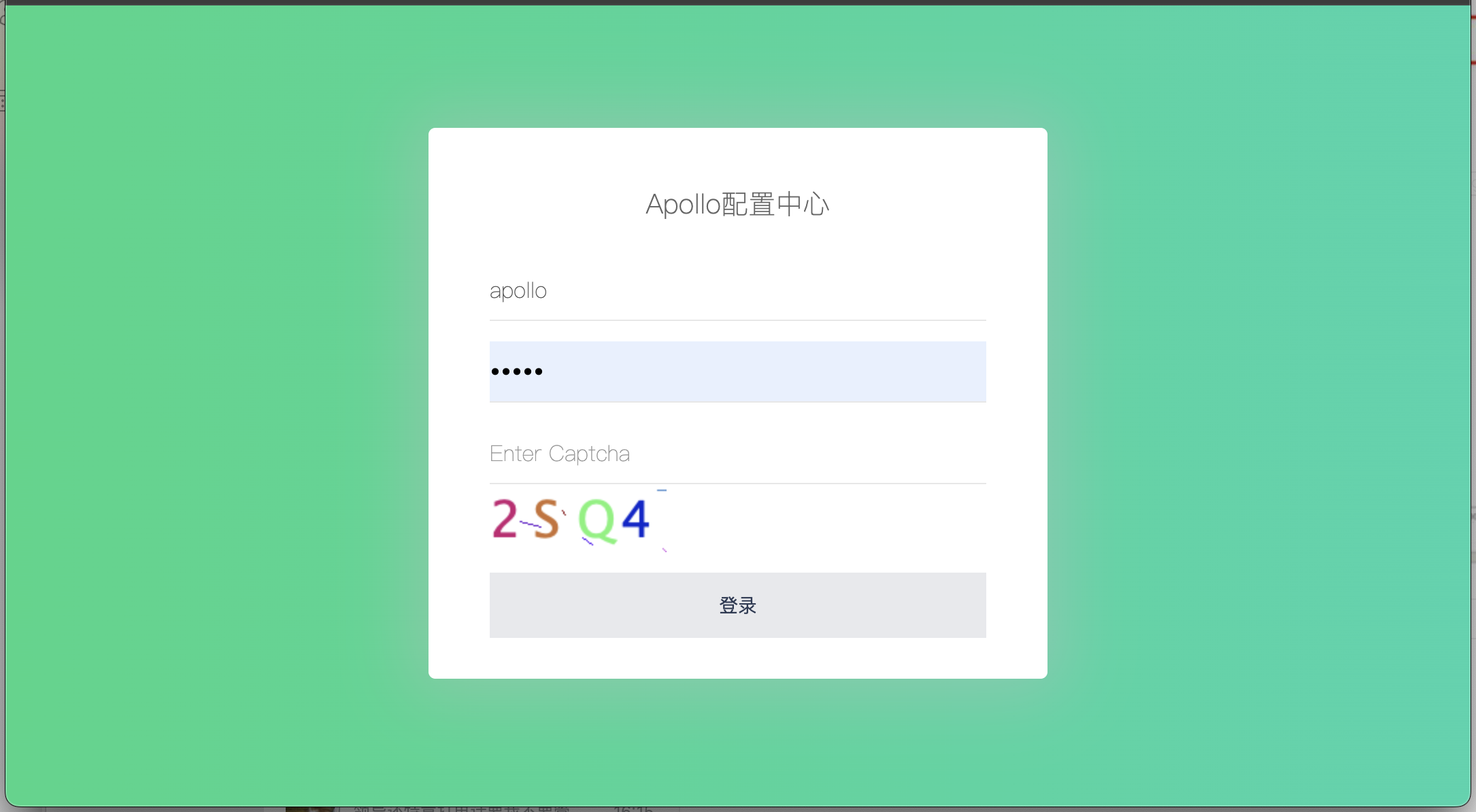Click the magenta 2 captcha character

pos(505,519)
